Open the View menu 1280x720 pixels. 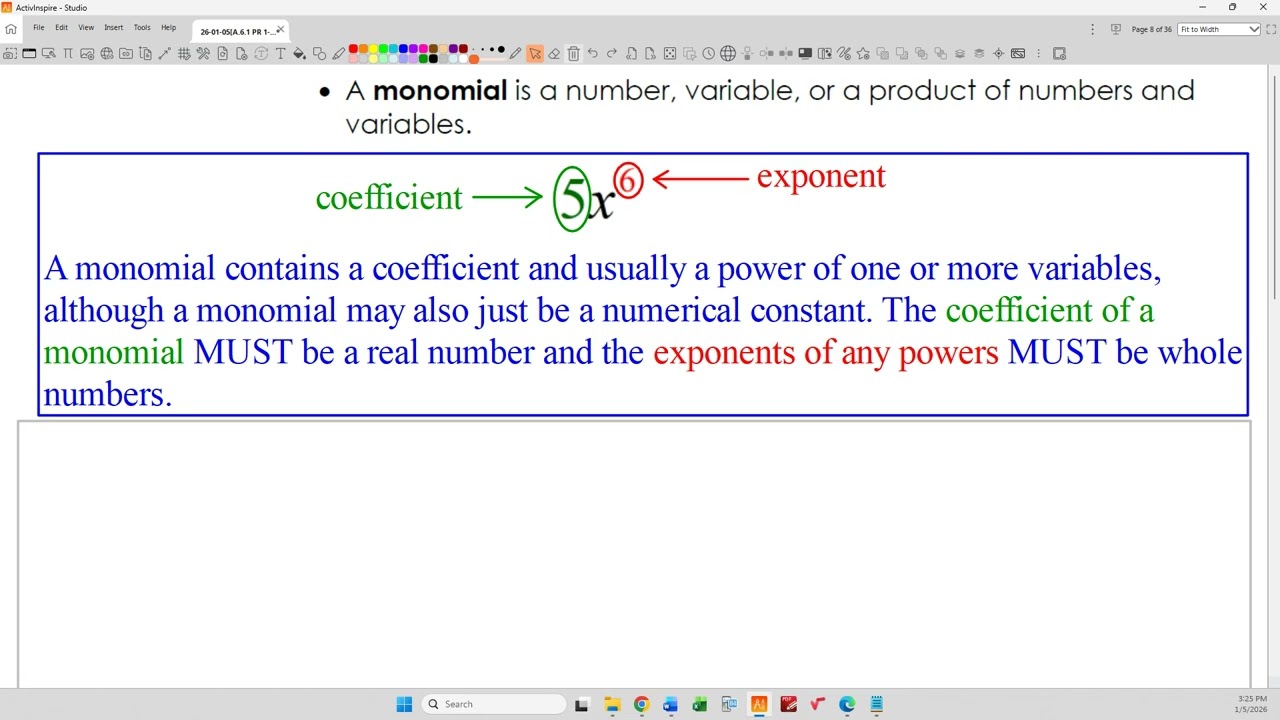click(x=86, y=28)
